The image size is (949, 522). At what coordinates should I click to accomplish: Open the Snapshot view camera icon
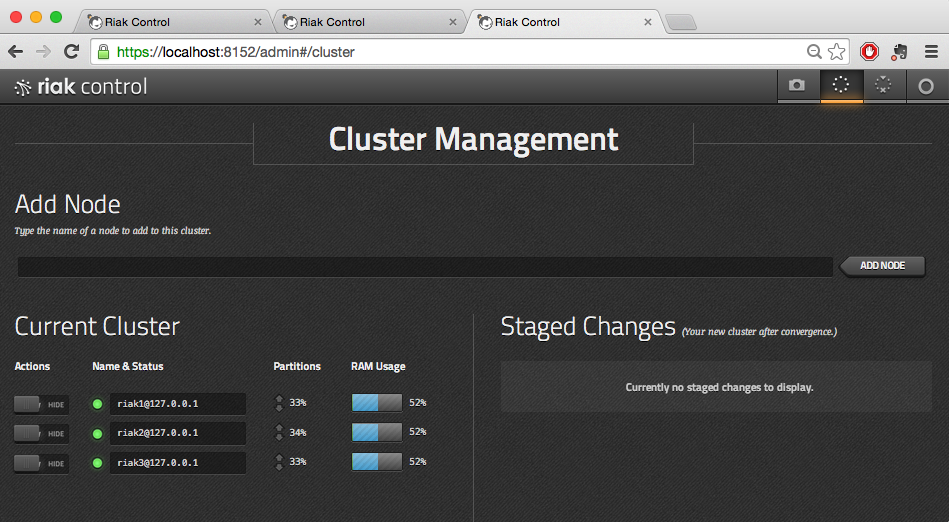pyautogui.click(x=798, y=85)
